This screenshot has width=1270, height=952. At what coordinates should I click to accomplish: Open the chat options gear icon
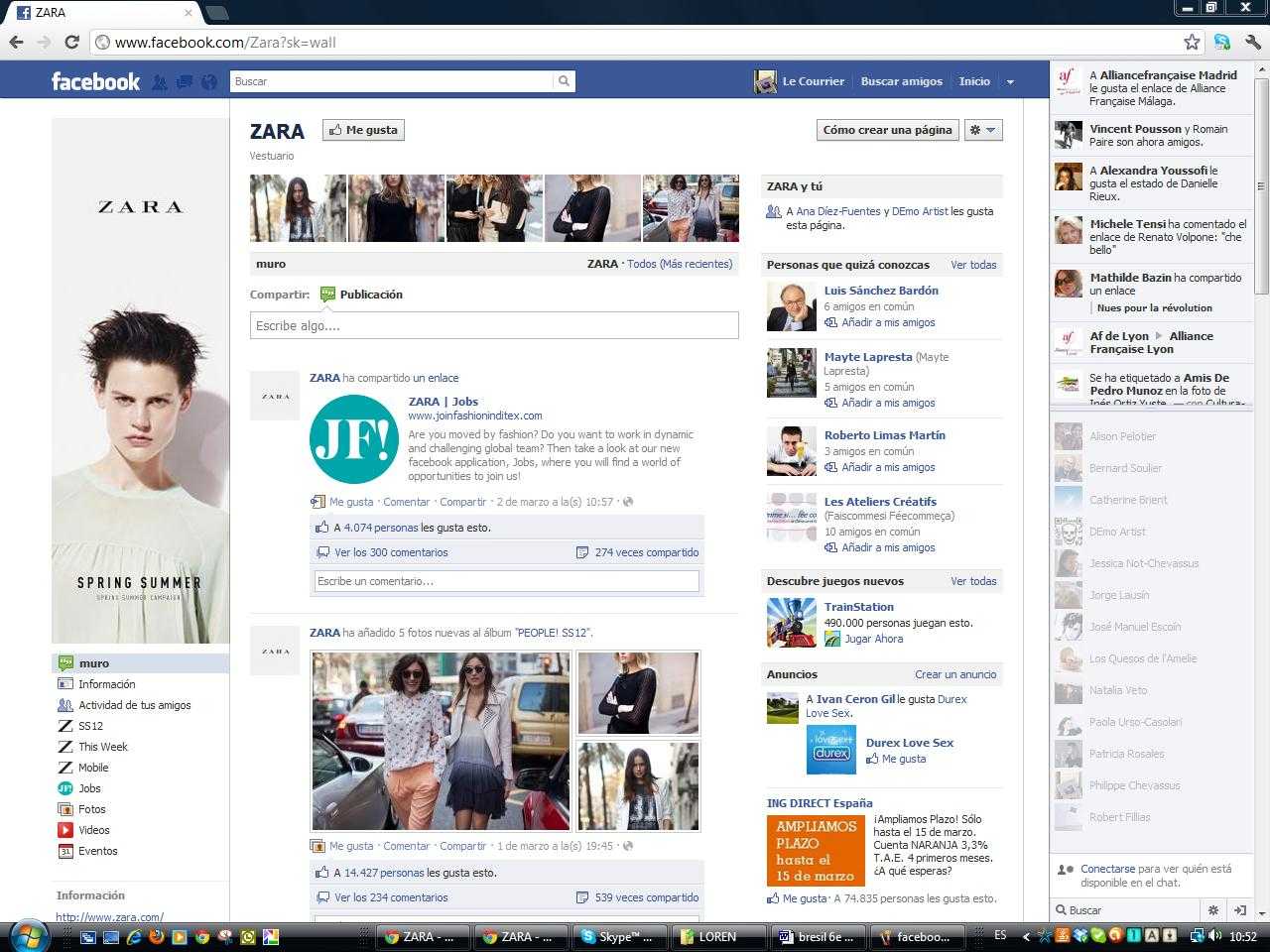tap(1212, 910)
